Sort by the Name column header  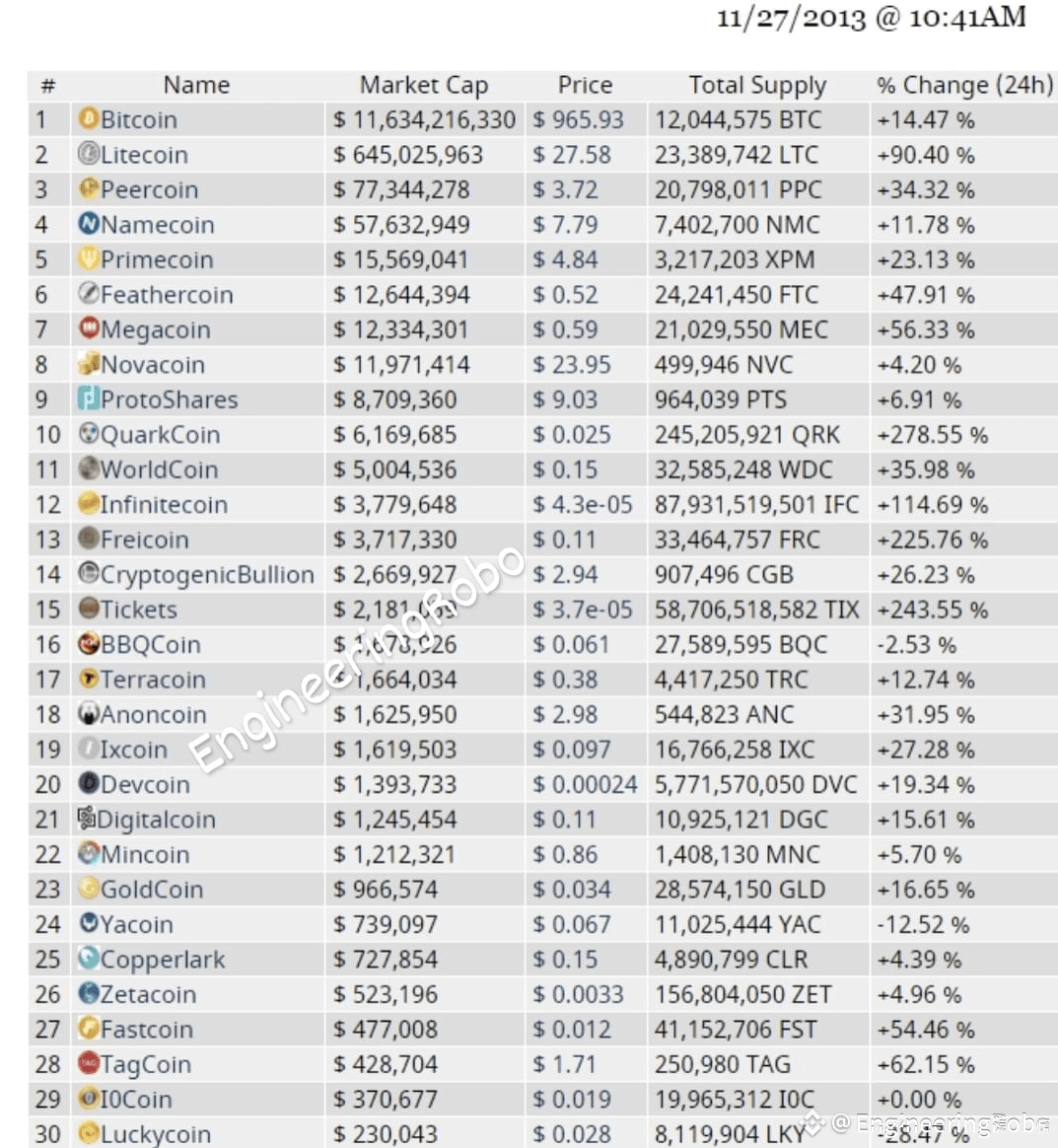196,85
